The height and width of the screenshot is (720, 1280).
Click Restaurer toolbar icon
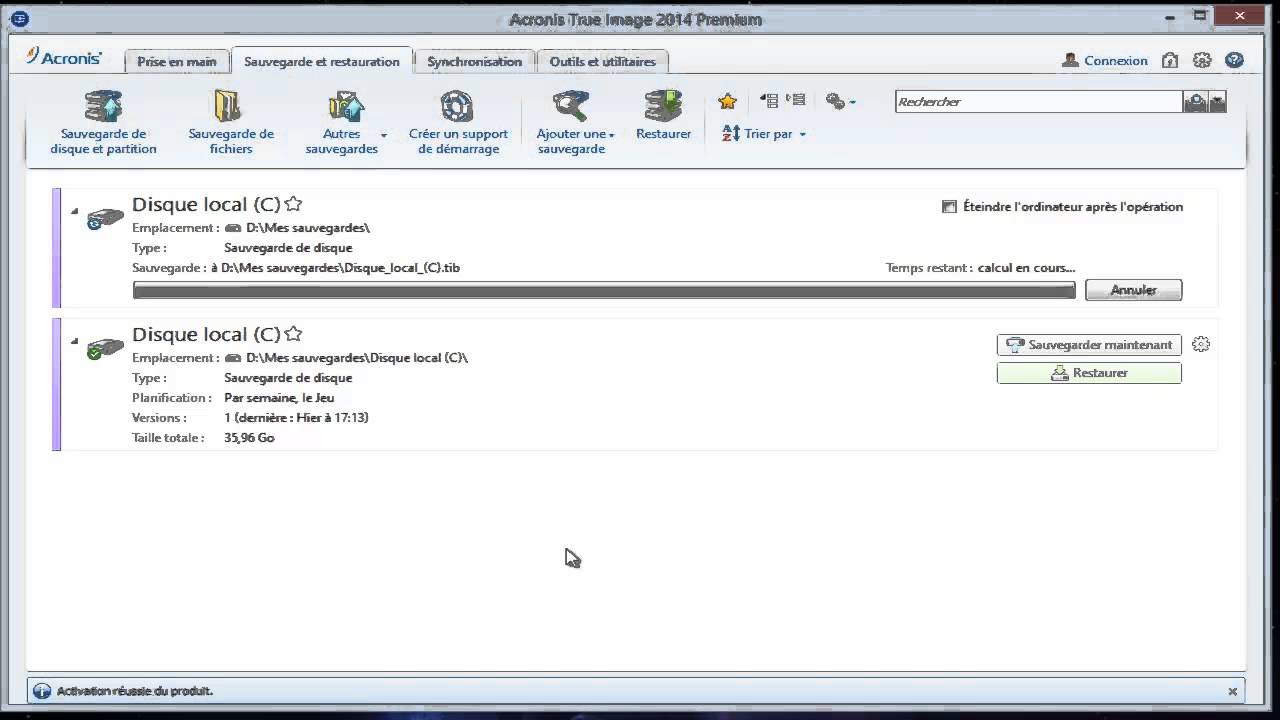click(663, 106)
